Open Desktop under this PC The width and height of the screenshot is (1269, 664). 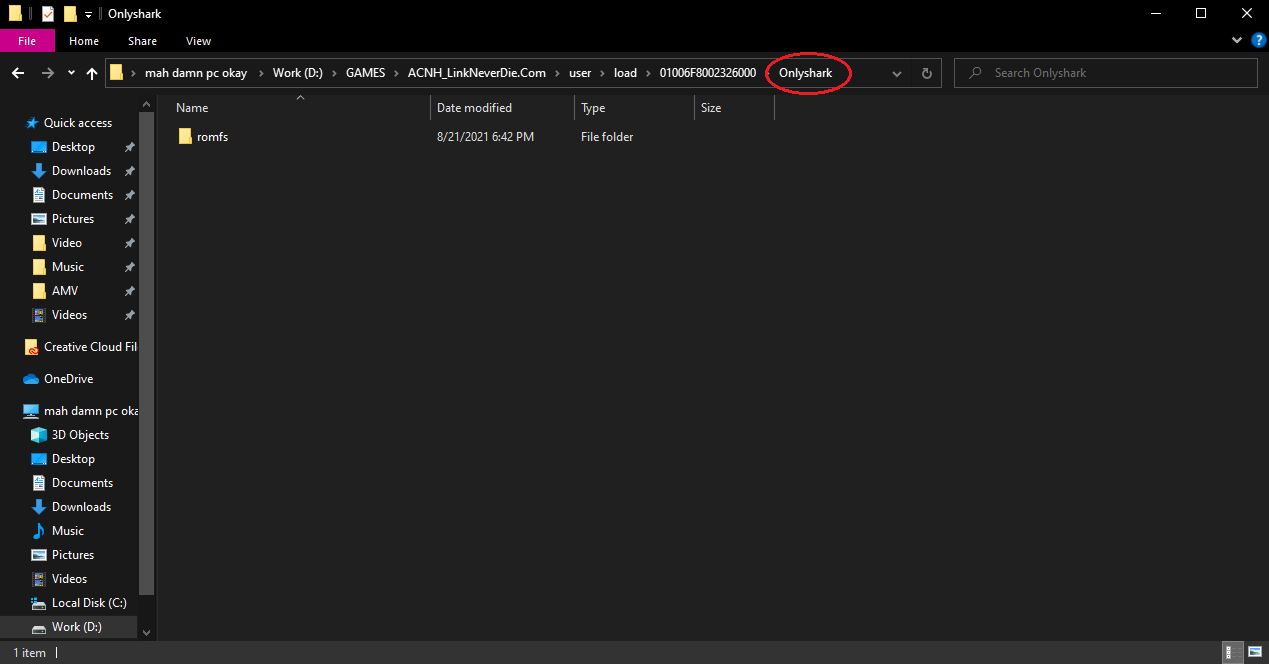[73, 459]
